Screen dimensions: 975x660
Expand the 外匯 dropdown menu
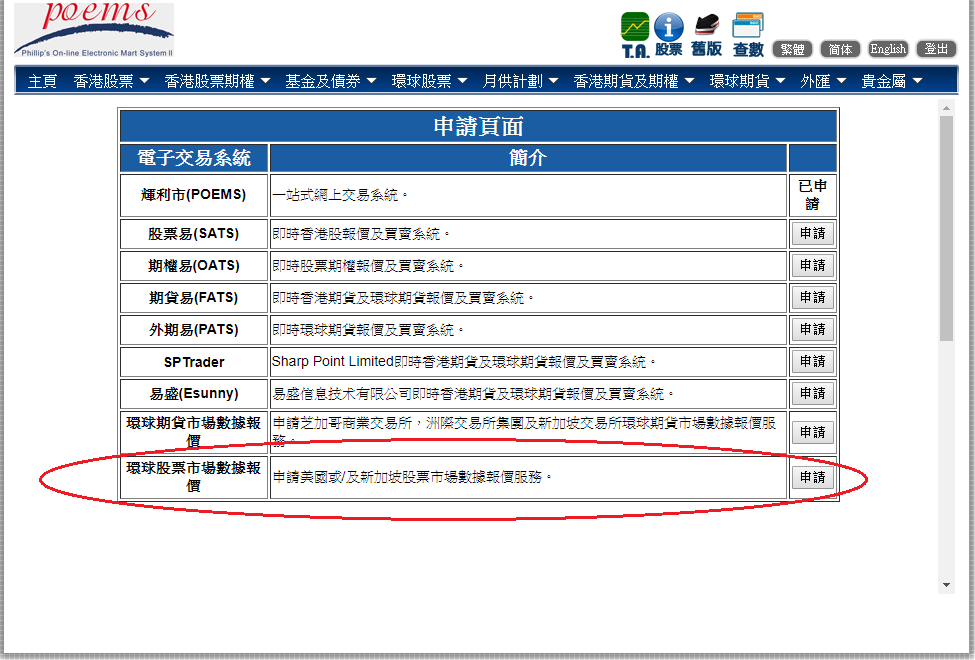(823, 81)
